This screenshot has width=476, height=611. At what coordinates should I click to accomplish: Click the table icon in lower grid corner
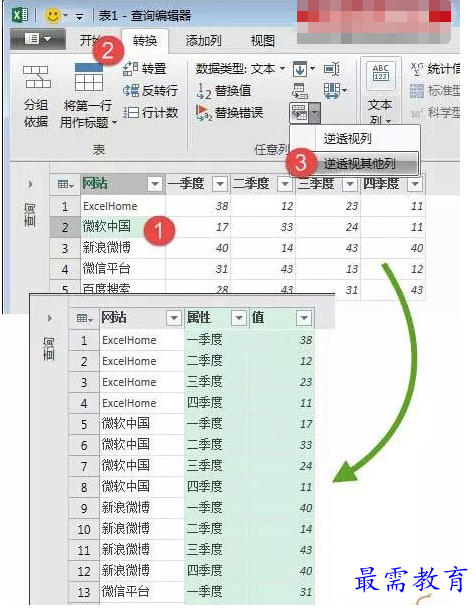click(84, 318)
